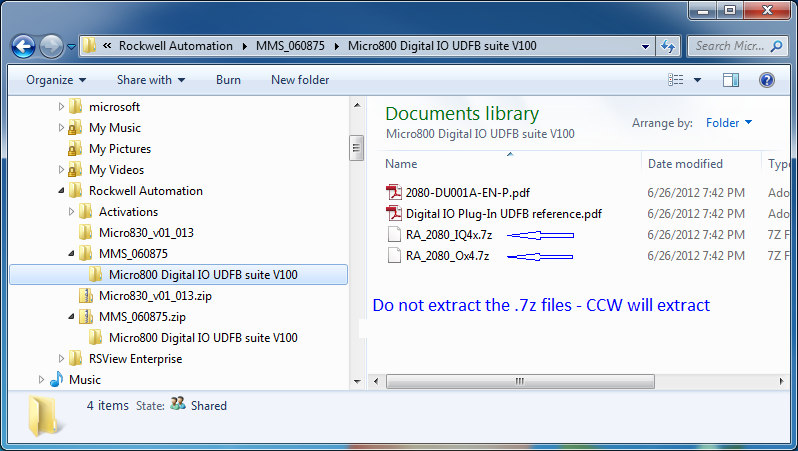This screenshot has height=451, width=798.
Task: Select the RA_2080_Ox4.7z file
Action: pyautogui.click(x=447, y=255)
